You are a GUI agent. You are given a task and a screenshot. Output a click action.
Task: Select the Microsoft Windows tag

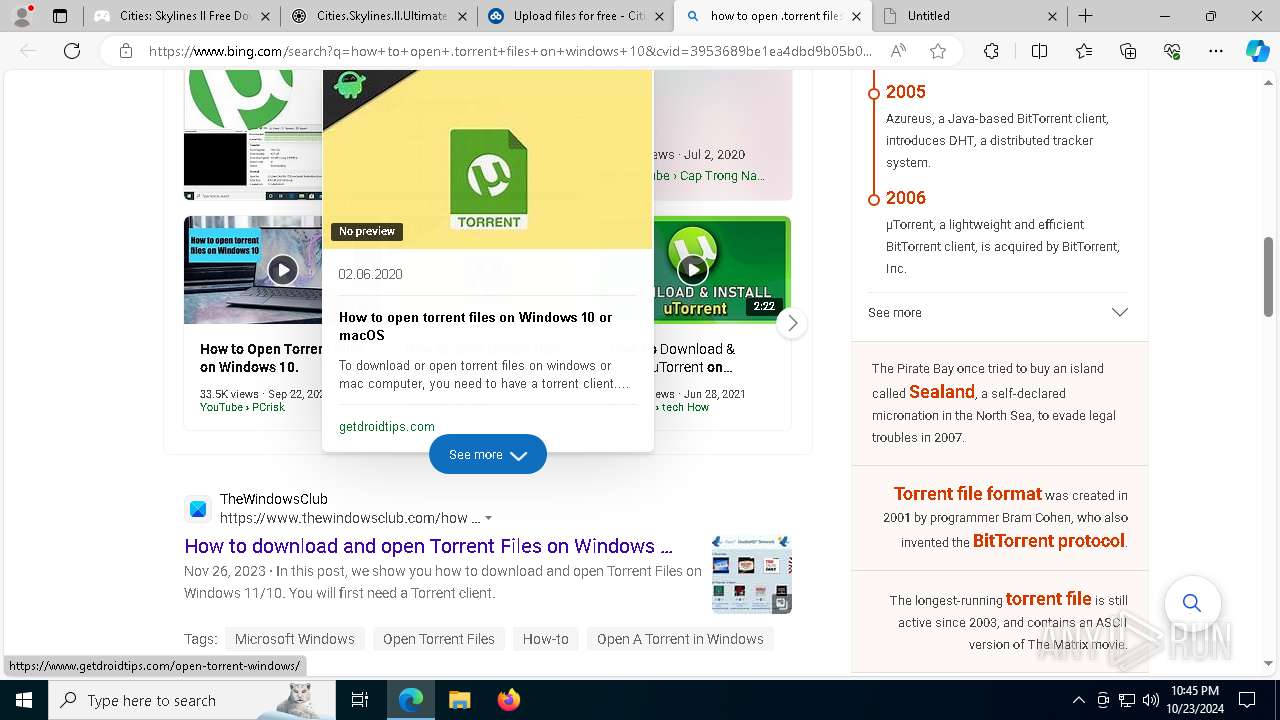[294, 639]
